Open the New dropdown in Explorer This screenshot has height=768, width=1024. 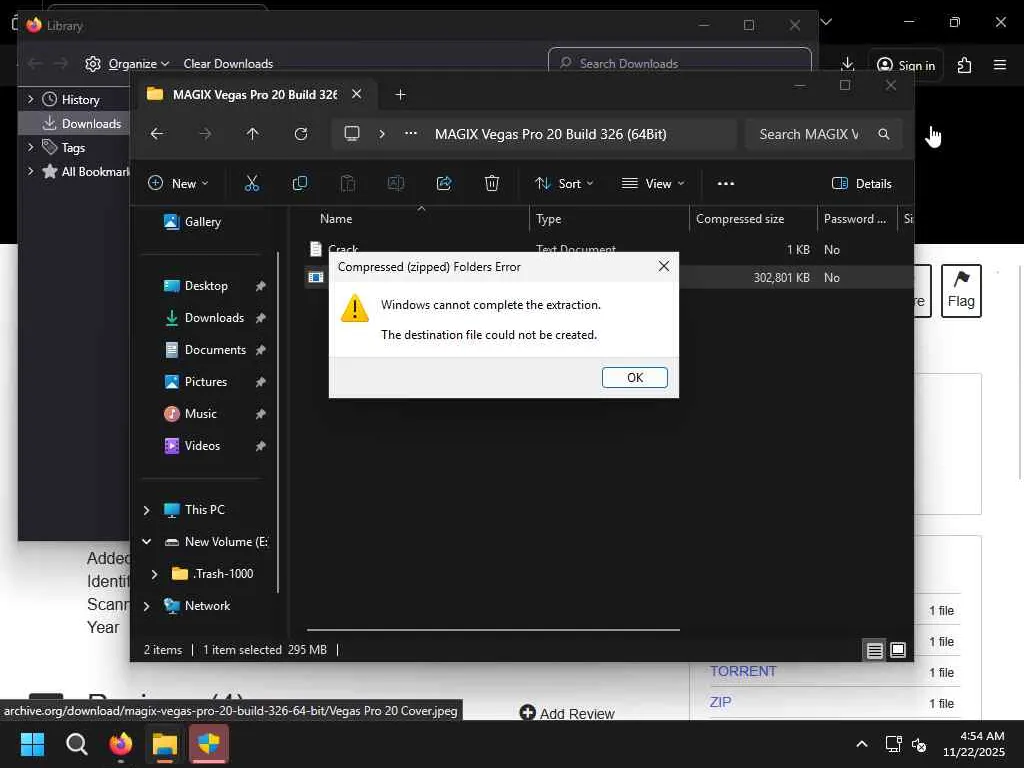click(178, 184)
